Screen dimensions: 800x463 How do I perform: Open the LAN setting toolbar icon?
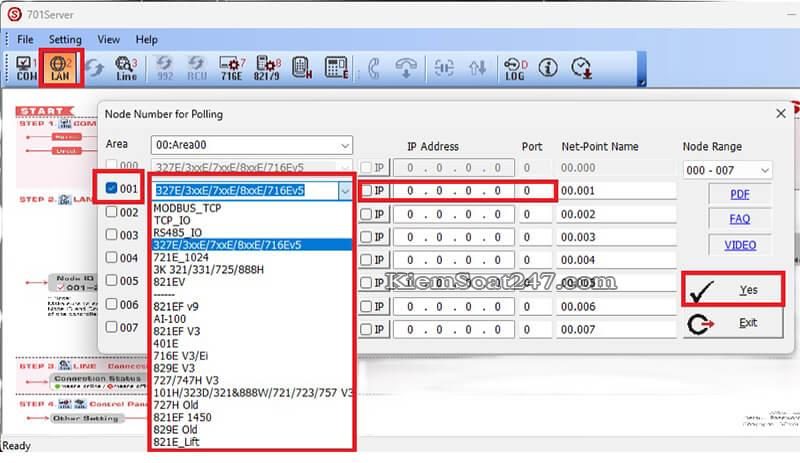coord(60,68)
